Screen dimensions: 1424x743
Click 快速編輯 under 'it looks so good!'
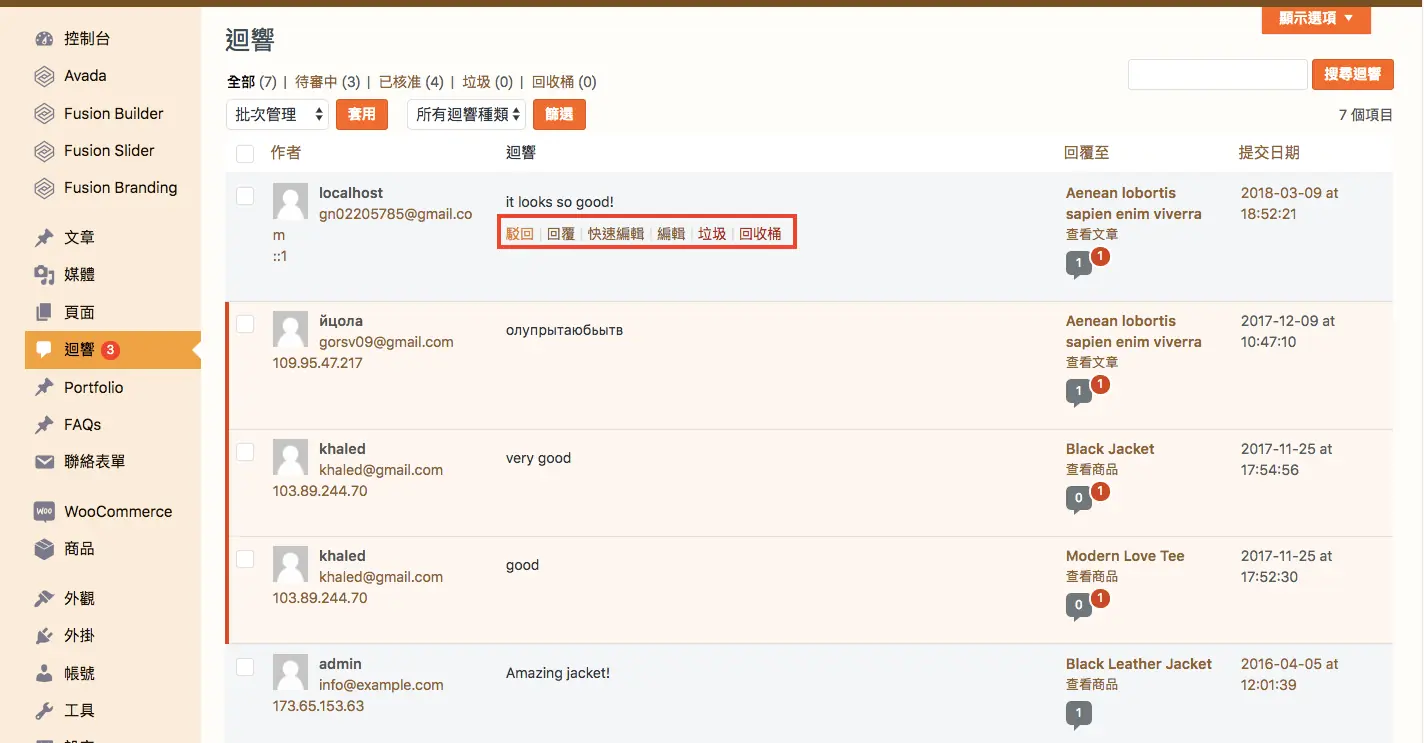coord(616,234)
